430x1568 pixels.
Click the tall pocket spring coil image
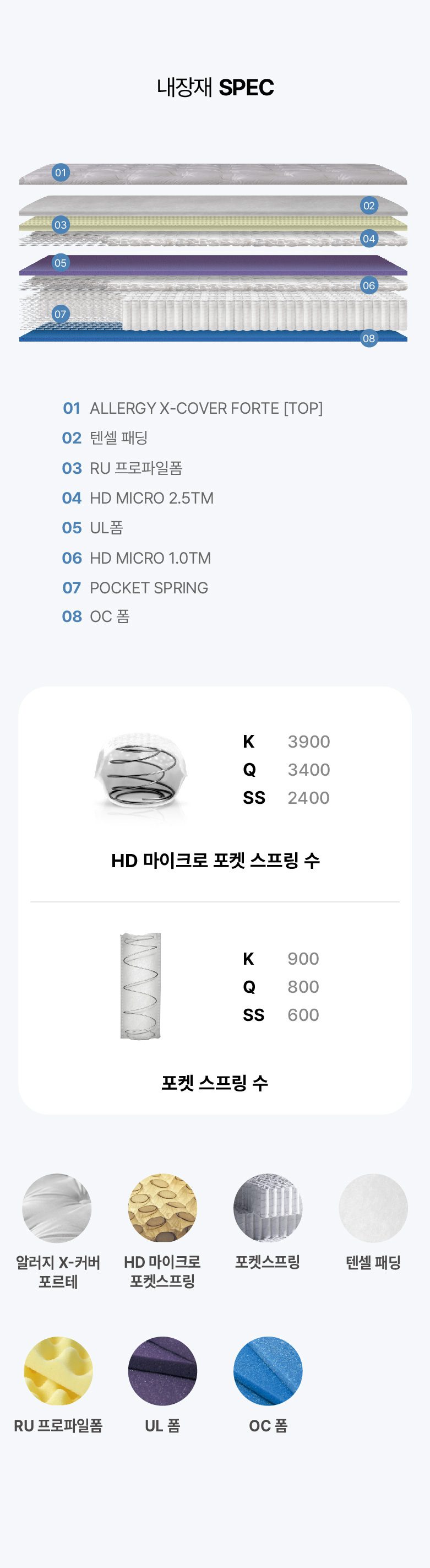140,986
